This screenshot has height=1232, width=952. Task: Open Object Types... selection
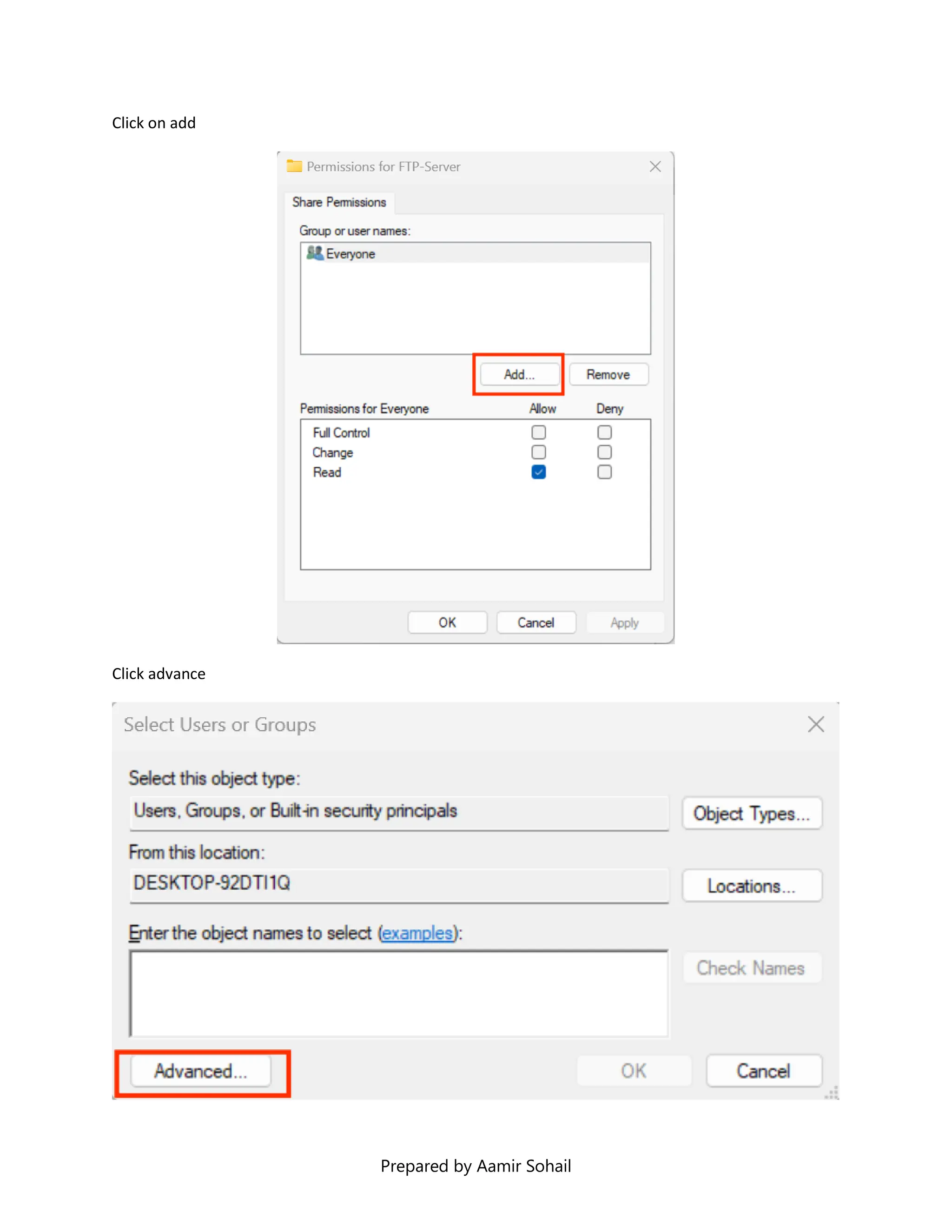(751, 814)
